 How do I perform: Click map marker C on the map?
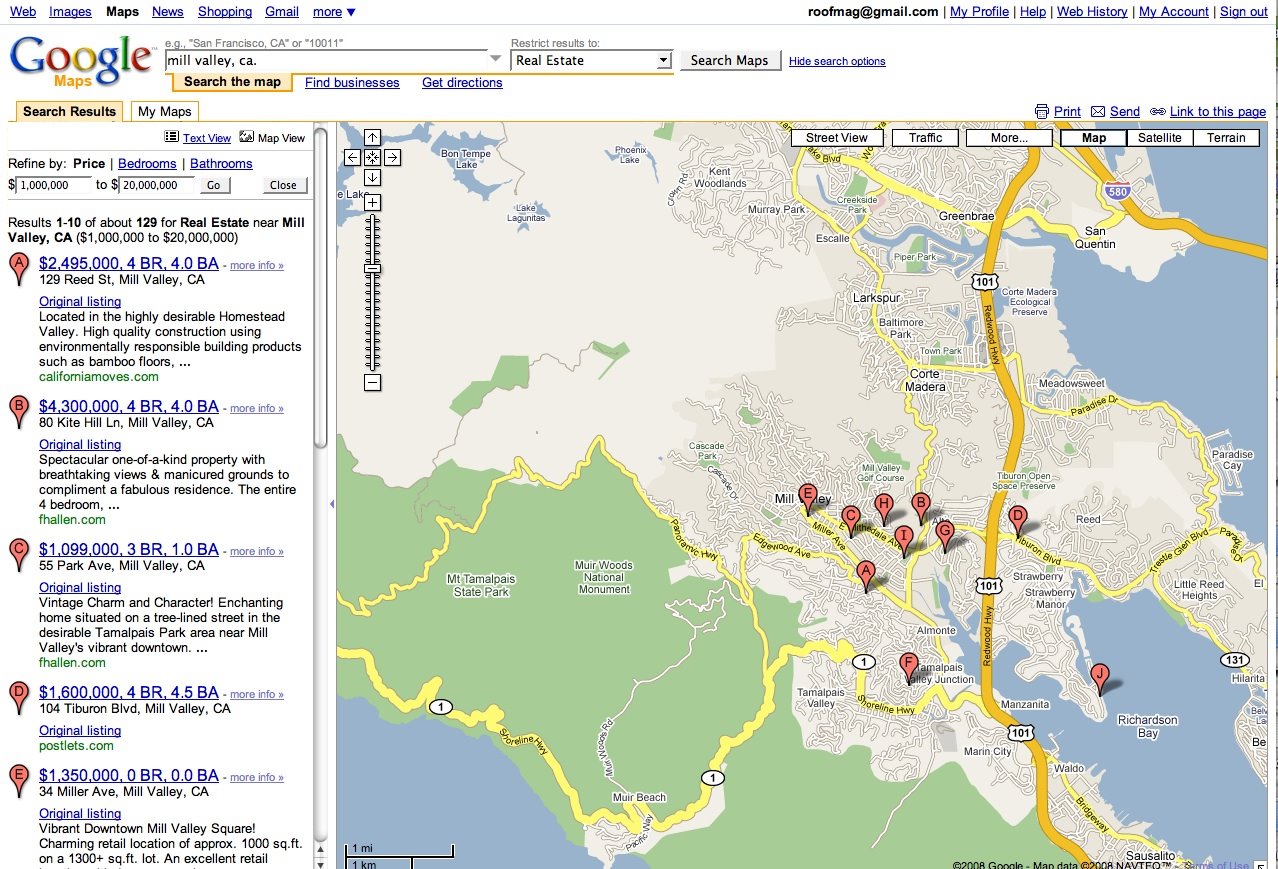click(x=851, y=520)
